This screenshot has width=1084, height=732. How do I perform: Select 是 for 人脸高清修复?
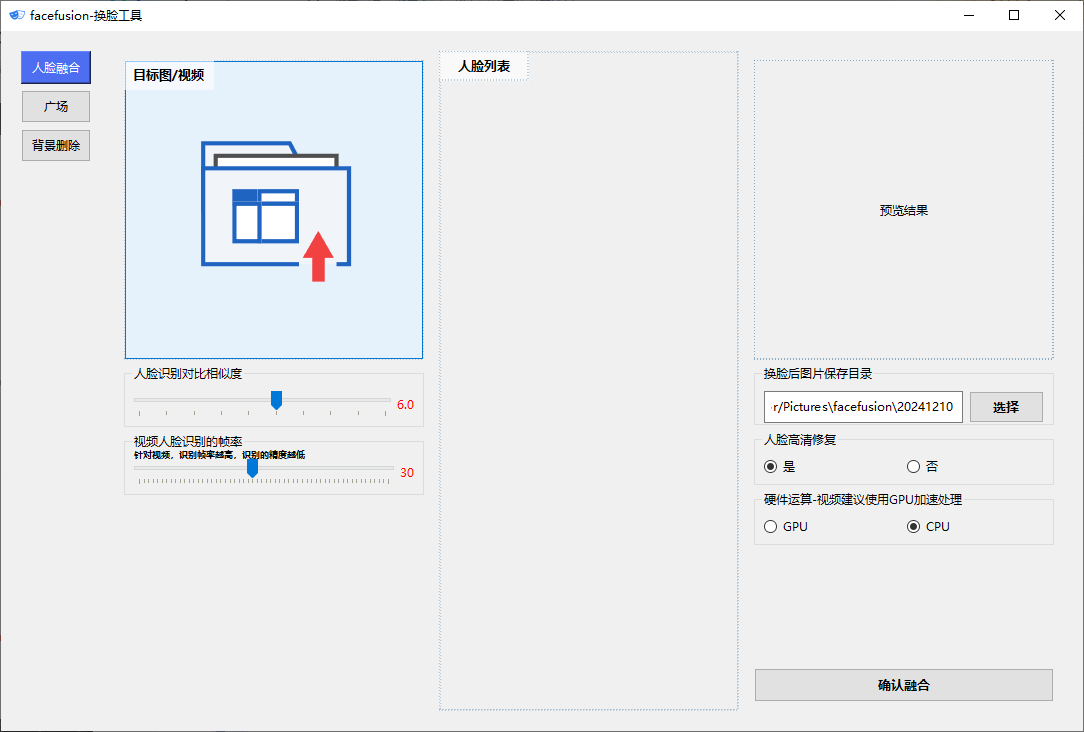(779, 467)
